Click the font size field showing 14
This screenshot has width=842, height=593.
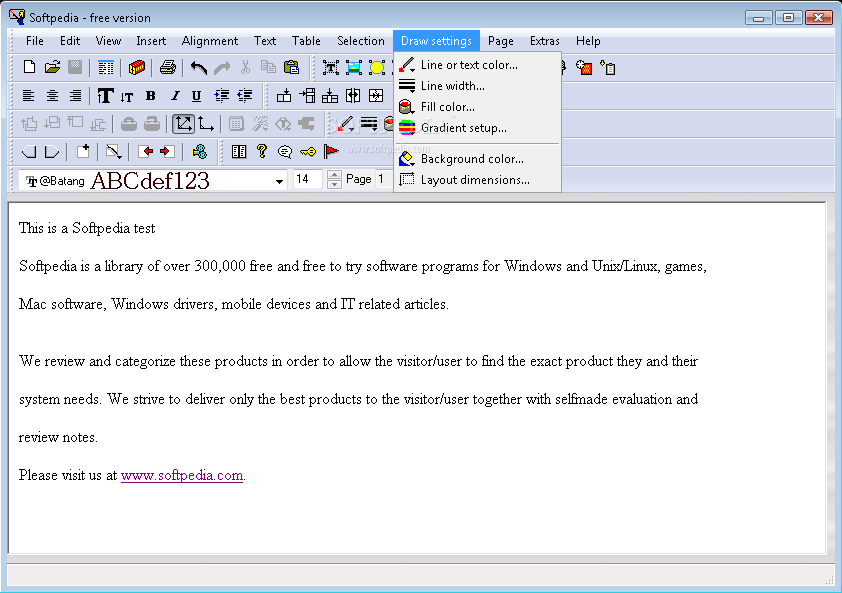point(308,179)
